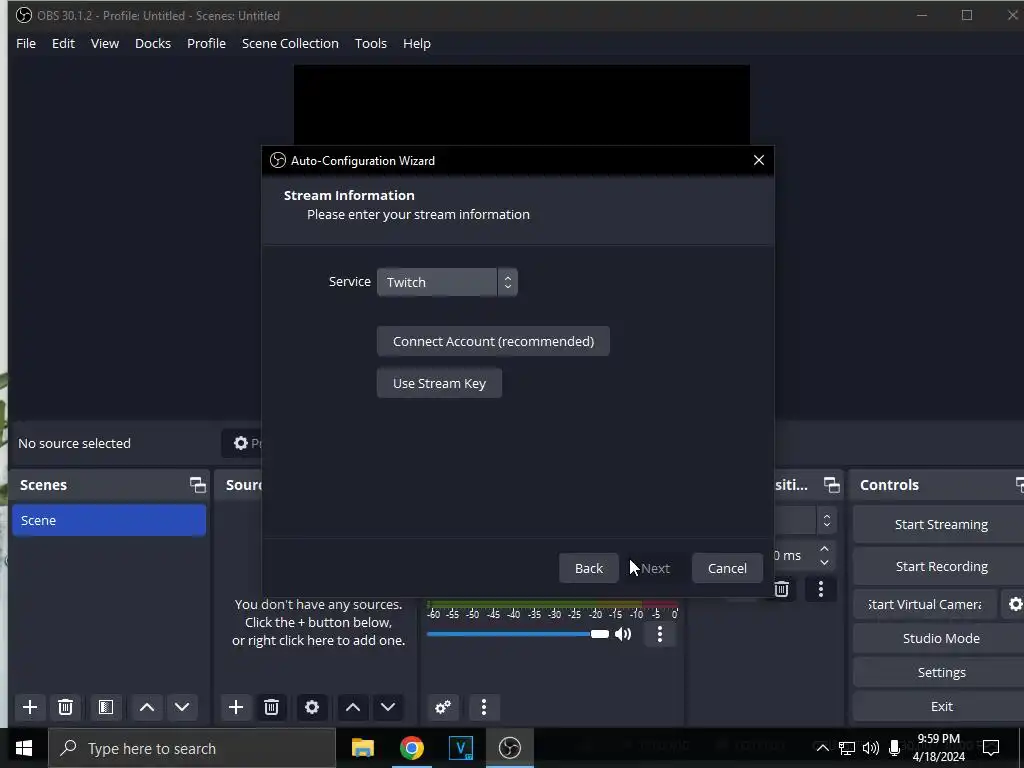The width and height of the screenshot is (1024, 768).
Task: Add a source with plus icon
Action: (236, 707)
